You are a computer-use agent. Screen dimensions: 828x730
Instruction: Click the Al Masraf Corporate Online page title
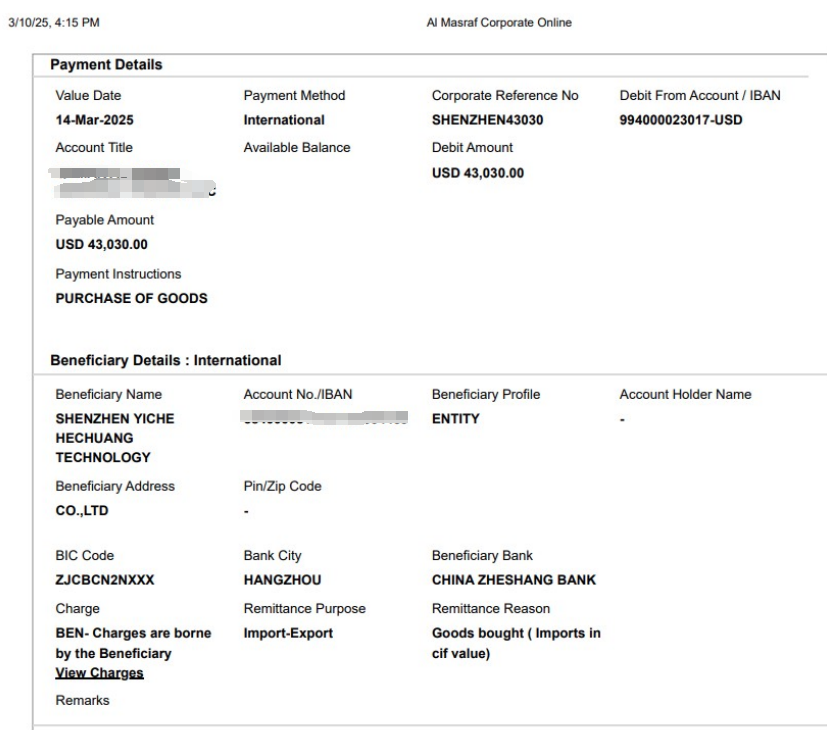click(499, 23)
